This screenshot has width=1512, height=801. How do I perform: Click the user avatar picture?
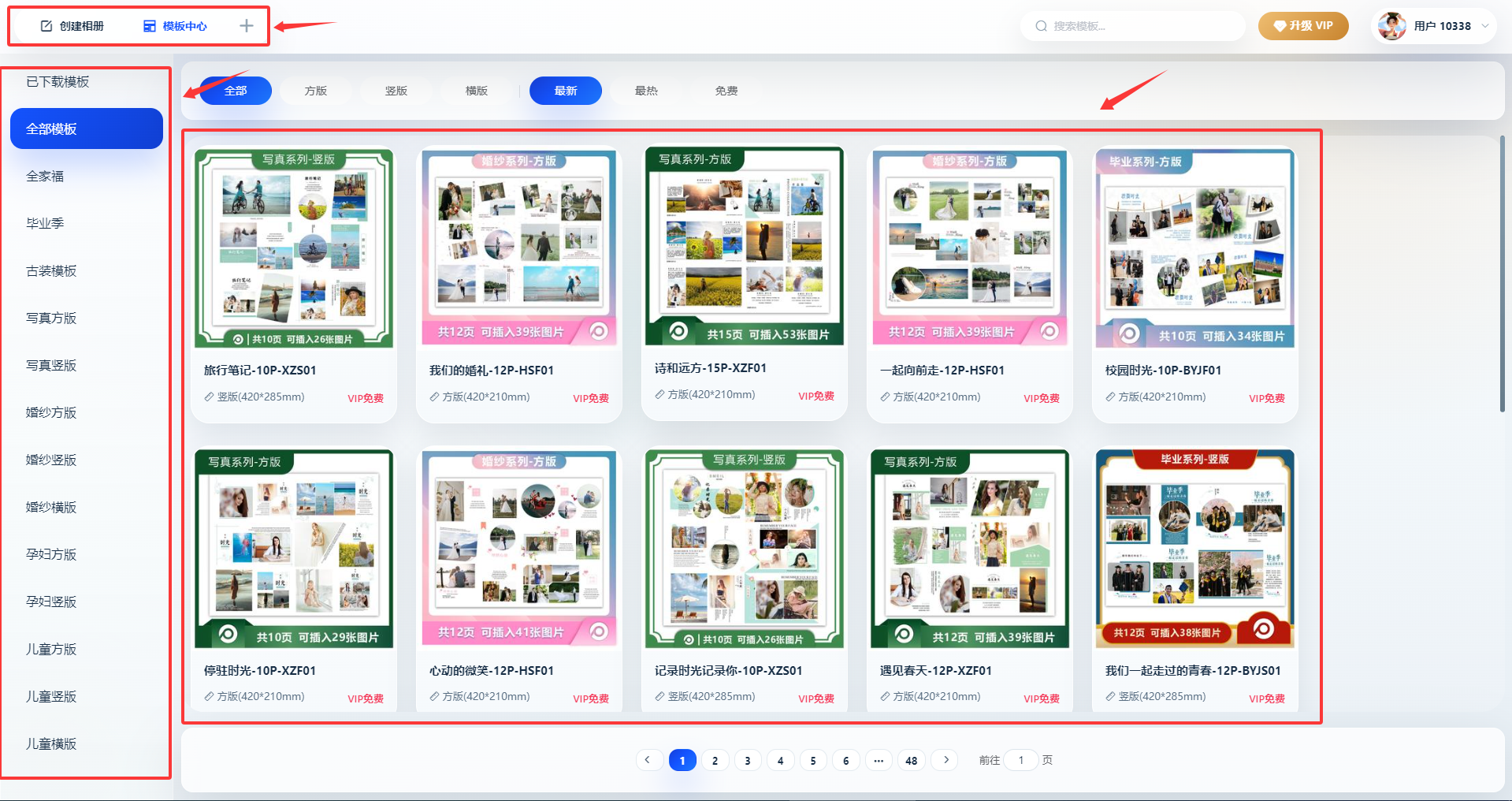(x=1391, y=26)
